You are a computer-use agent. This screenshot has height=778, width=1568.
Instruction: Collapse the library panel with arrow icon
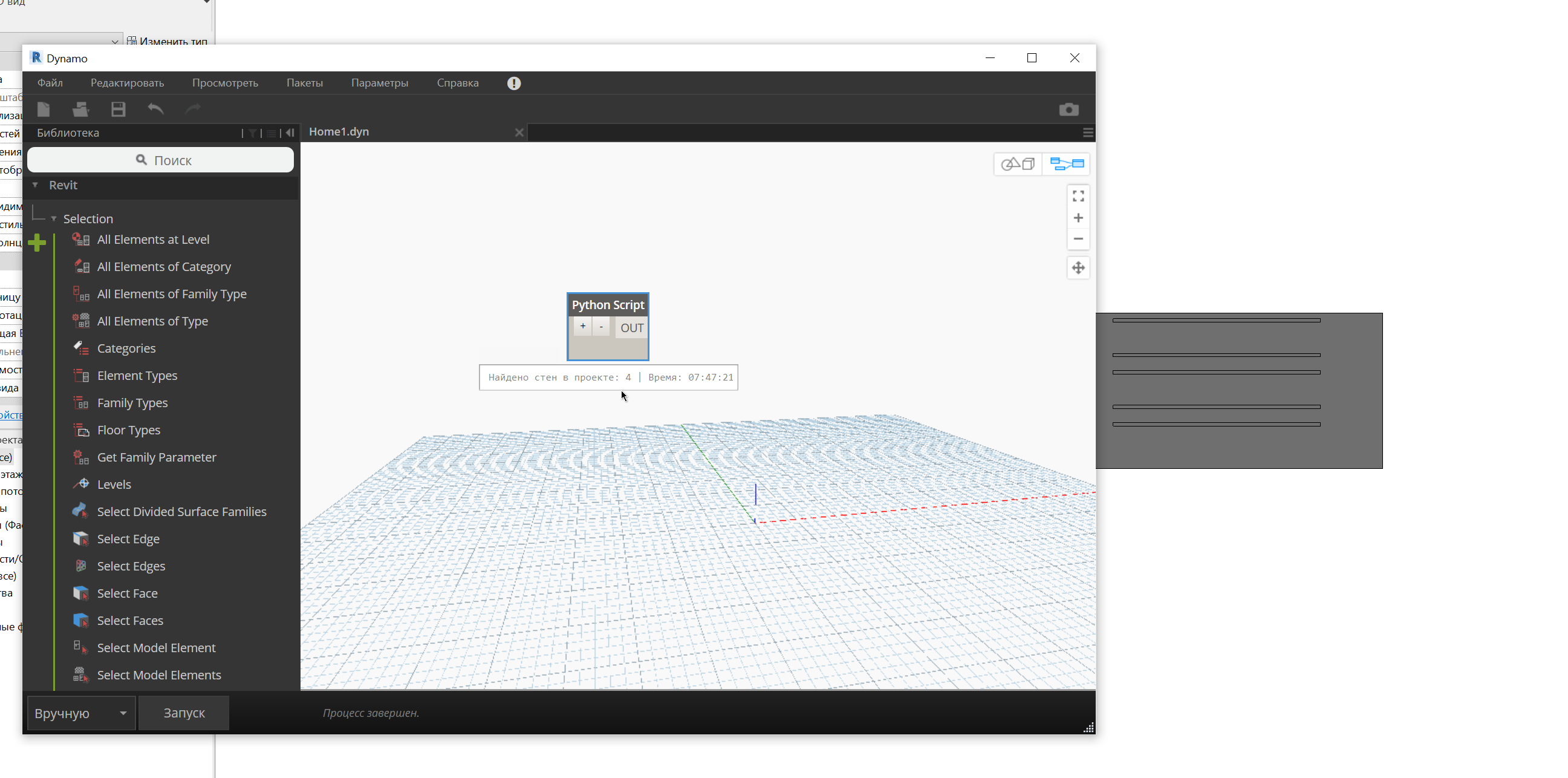(x=290, y=132)
